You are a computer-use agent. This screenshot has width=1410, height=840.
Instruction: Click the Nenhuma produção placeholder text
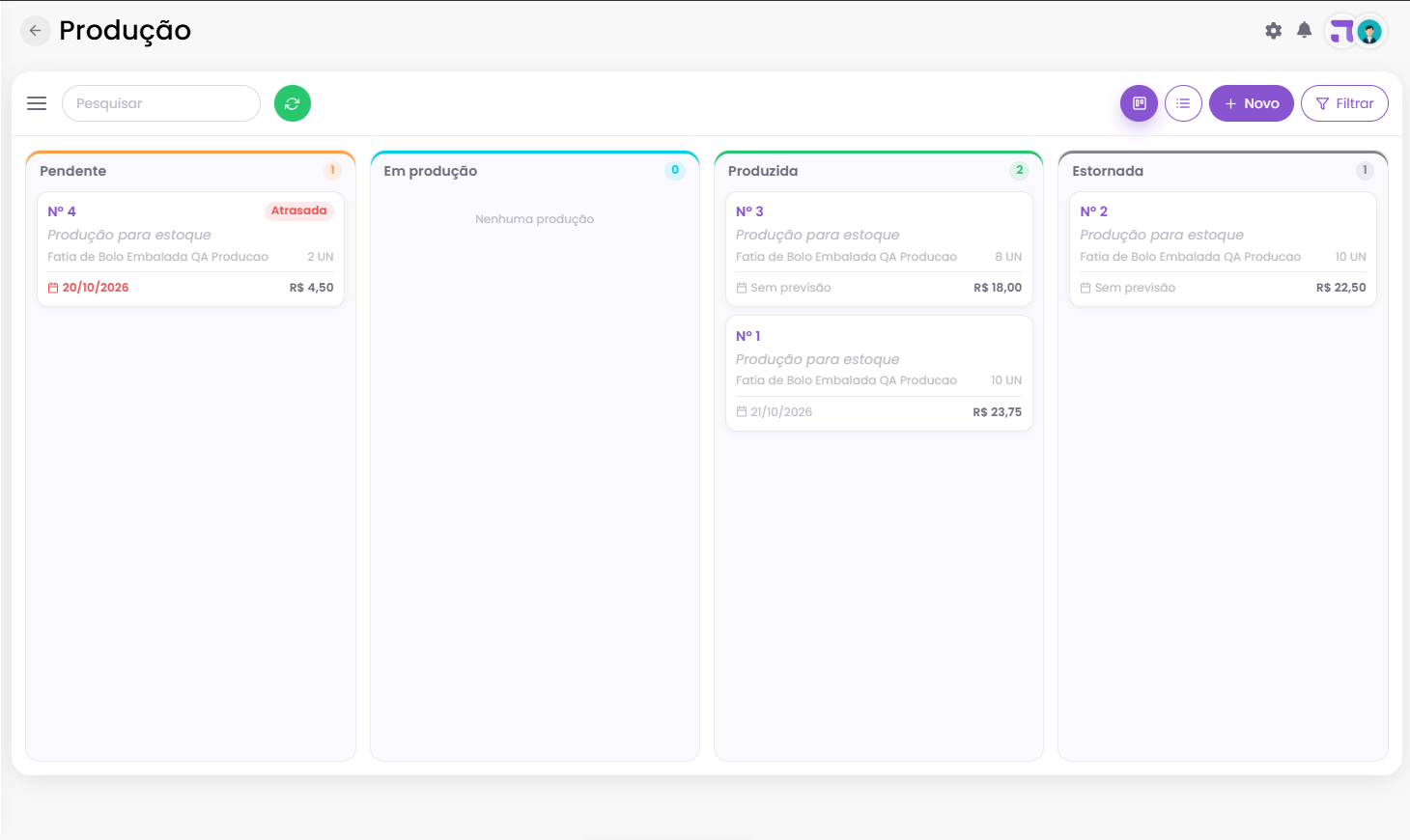tap(535, 219)
